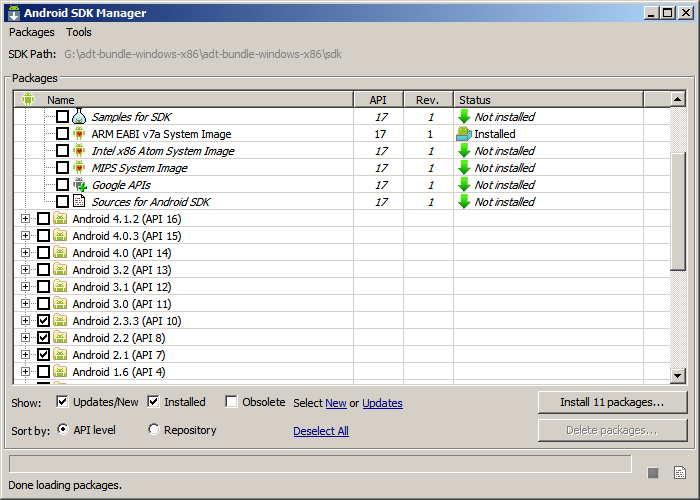Click the Android 3.0 (API 11) folder icon
700x500 pixels.
[x=60, y=303]
